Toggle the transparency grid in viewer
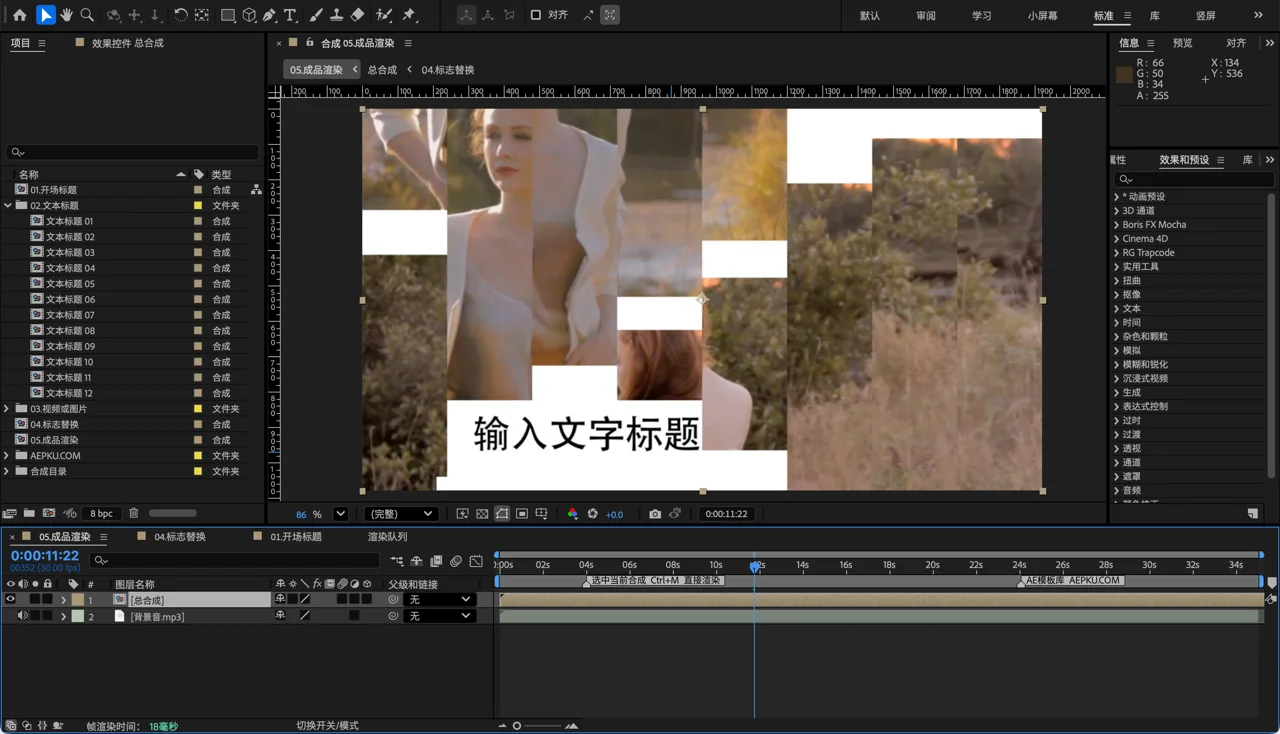 (x=482, y=514)
